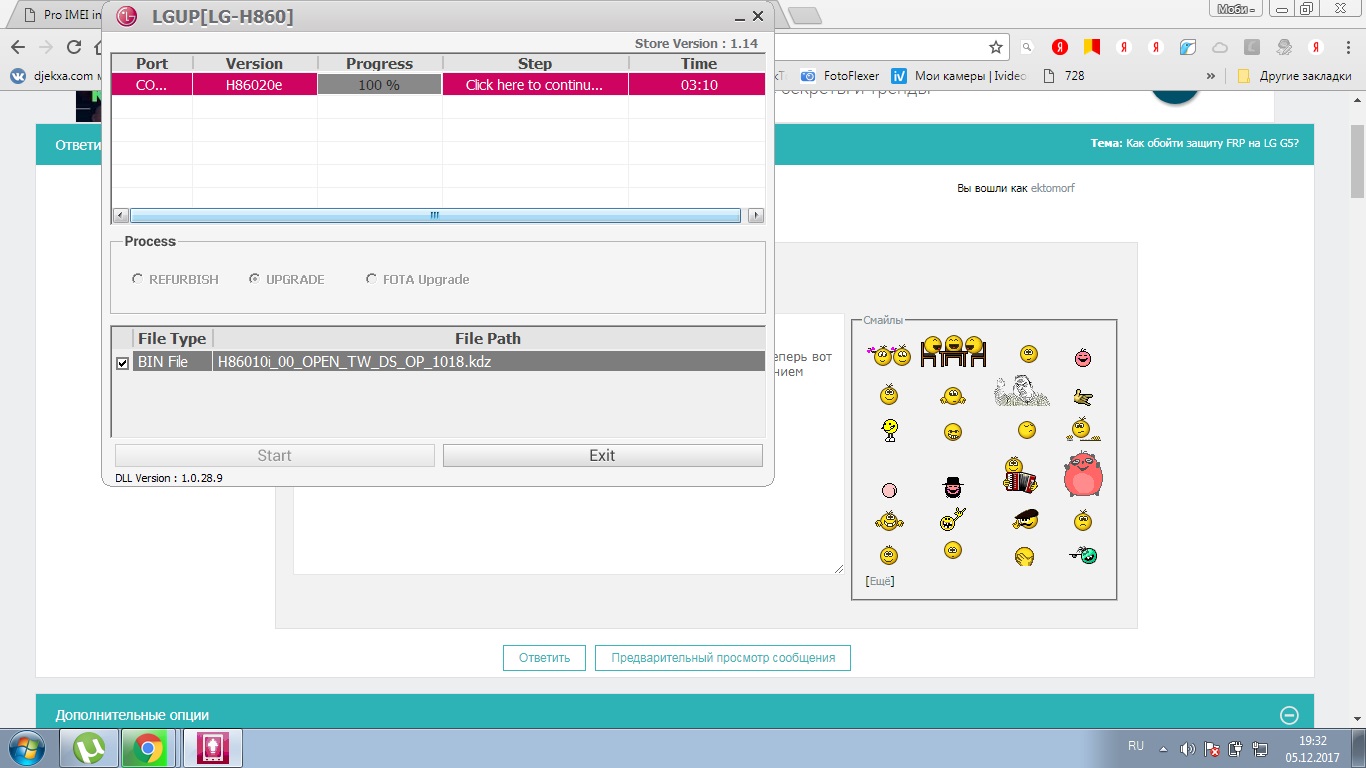Image resolution: width=1366 pixels, height=768 pixels.
Task: Click the accordion-playing smiley
Action: pos(1019,475)
